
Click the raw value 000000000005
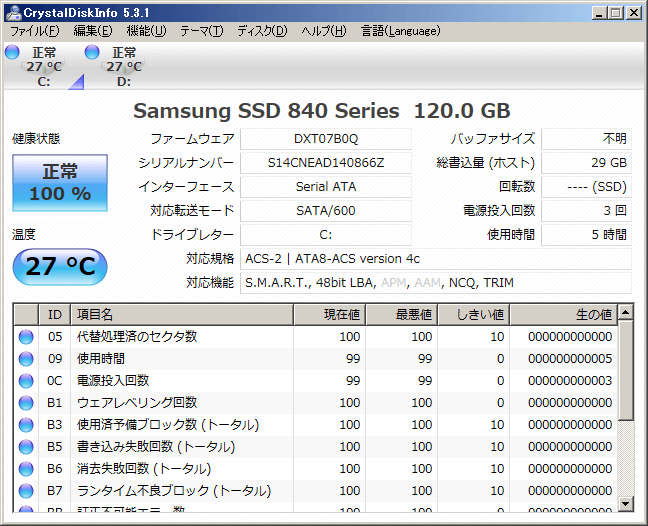(570, 359)
